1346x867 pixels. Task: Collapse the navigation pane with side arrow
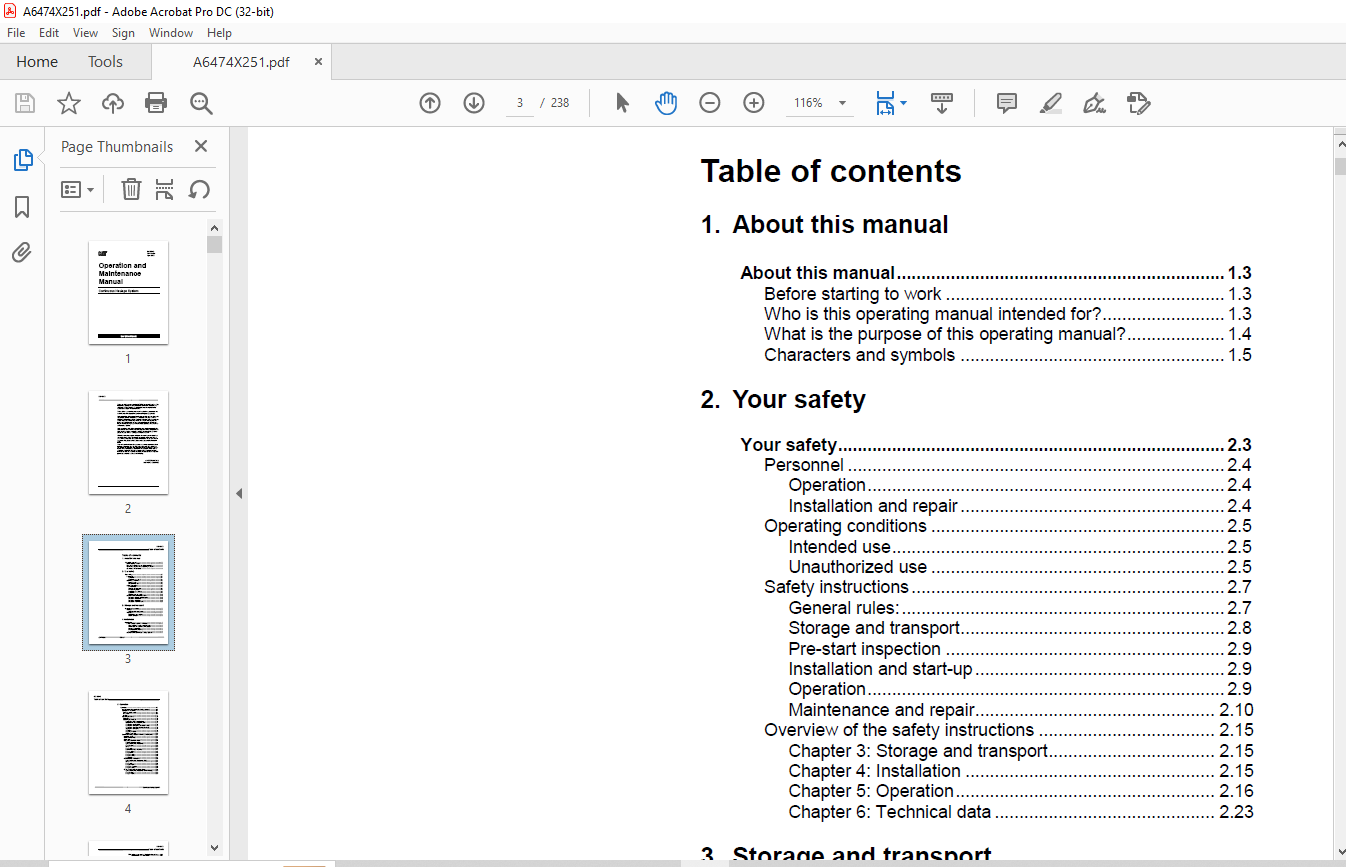[x=239, y=494]
